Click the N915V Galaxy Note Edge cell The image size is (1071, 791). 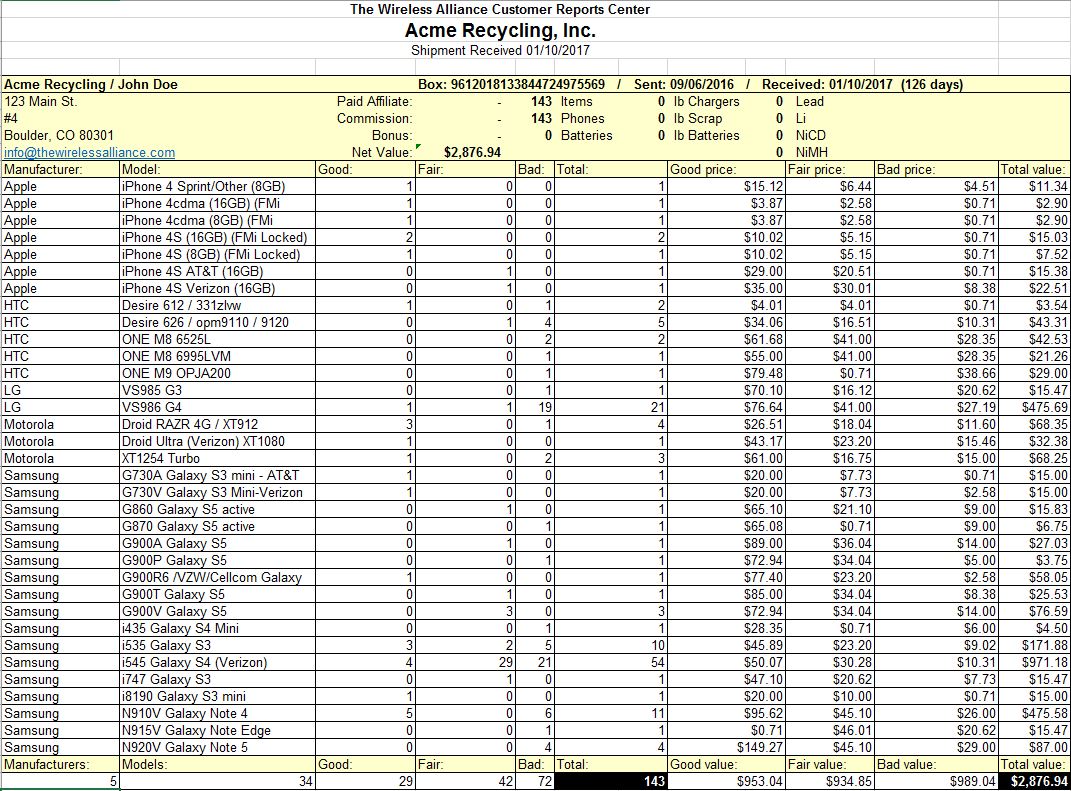coord(217,730)
